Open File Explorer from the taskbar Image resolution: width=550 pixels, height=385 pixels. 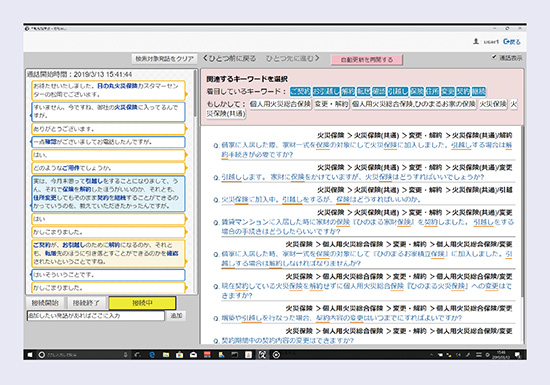166,355
